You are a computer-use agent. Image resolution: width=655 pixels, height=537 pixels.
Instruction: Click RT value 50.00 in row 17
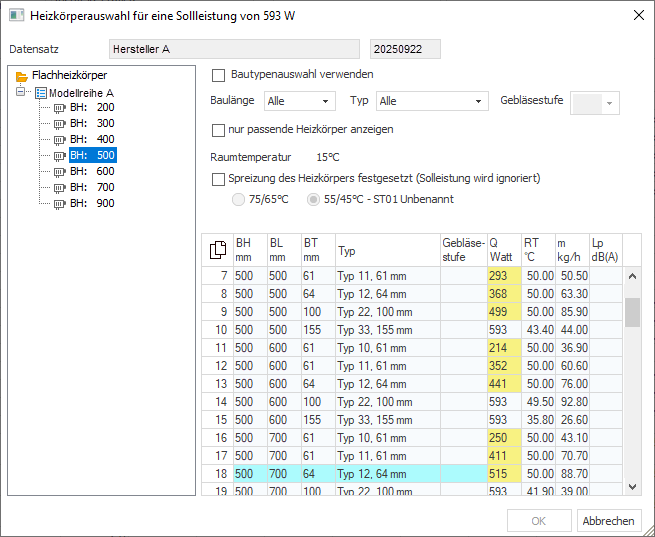tap(538, 456)
